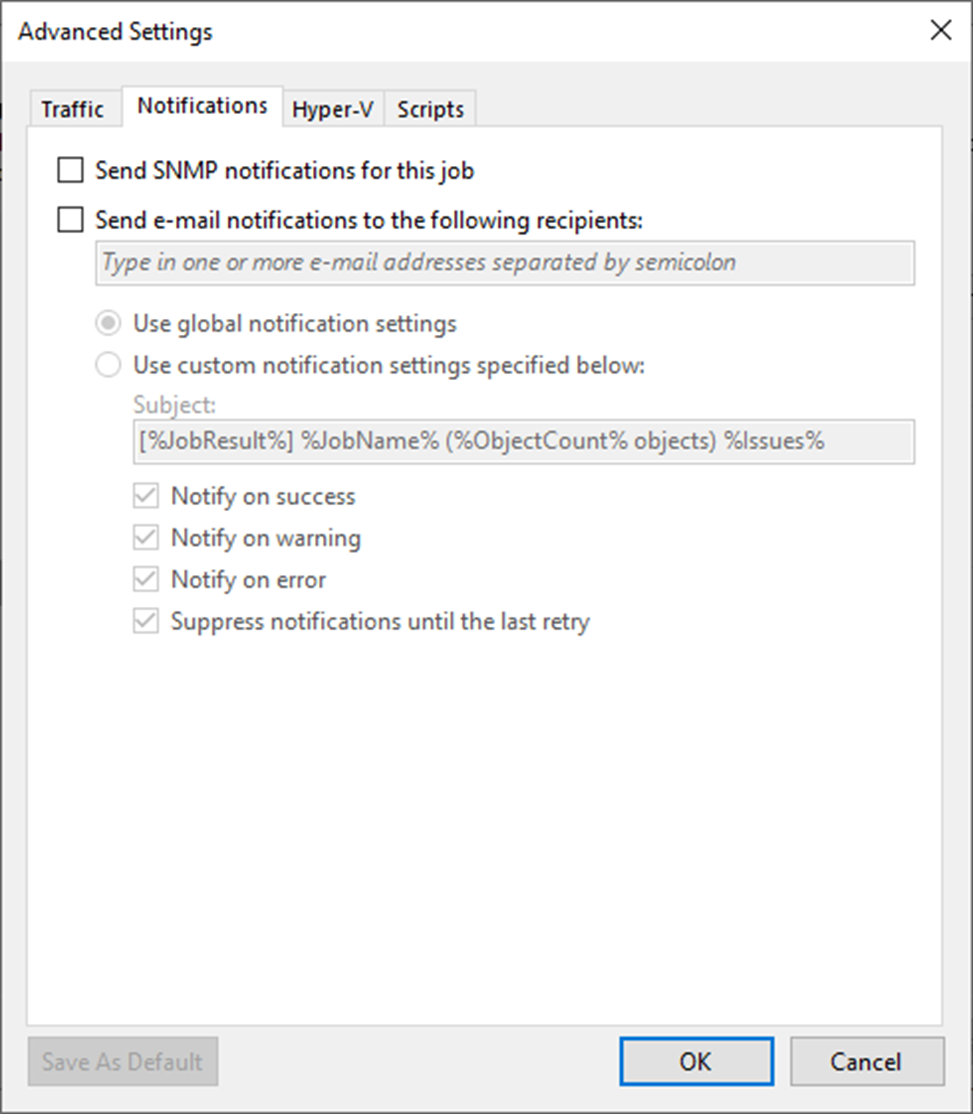Click the Subject text field
This screenshot has width=973, height=1114.
(x=522, y=441)
